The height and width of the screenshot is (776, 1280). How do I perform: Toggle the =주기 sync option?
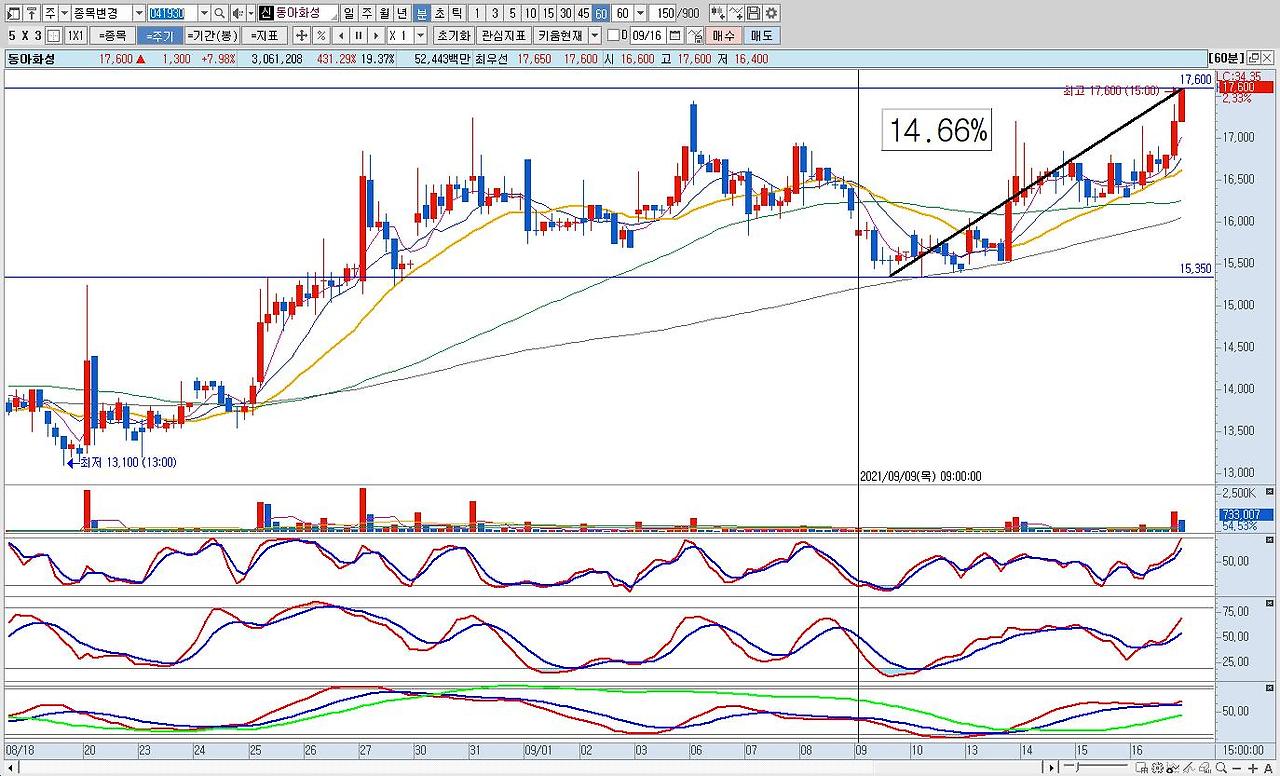click(x=160, y=35)
